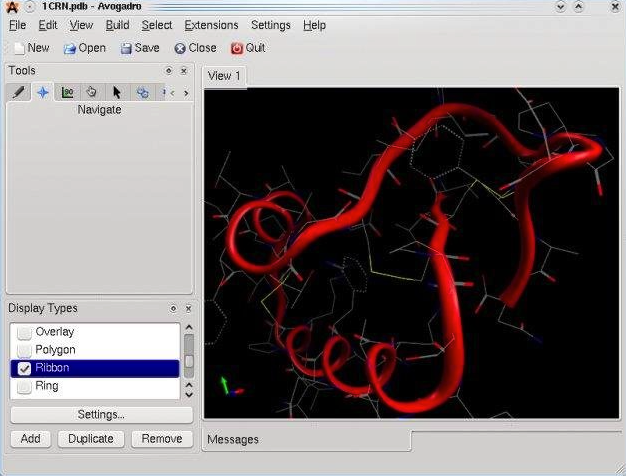This screenshot has width=626, height=476.
Task: Close the Display Types dock panel
Action: coord(188,309)
